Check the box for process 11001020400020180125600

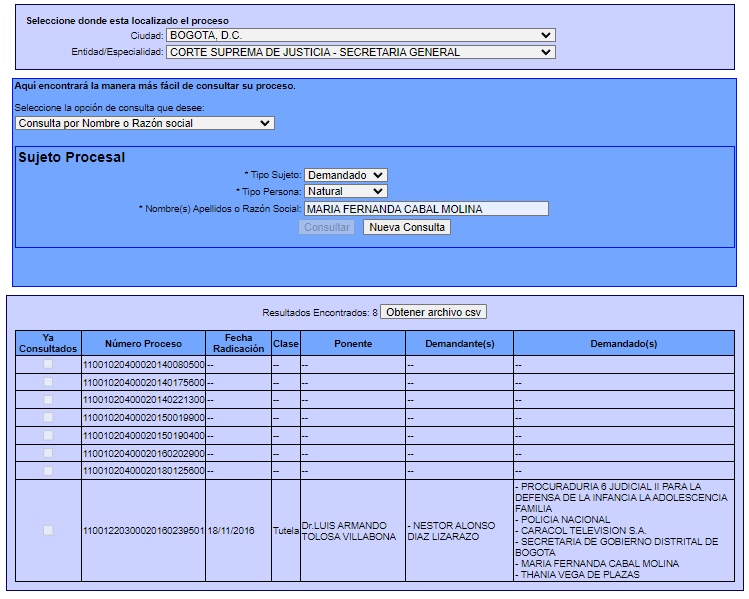coord(48,471)
